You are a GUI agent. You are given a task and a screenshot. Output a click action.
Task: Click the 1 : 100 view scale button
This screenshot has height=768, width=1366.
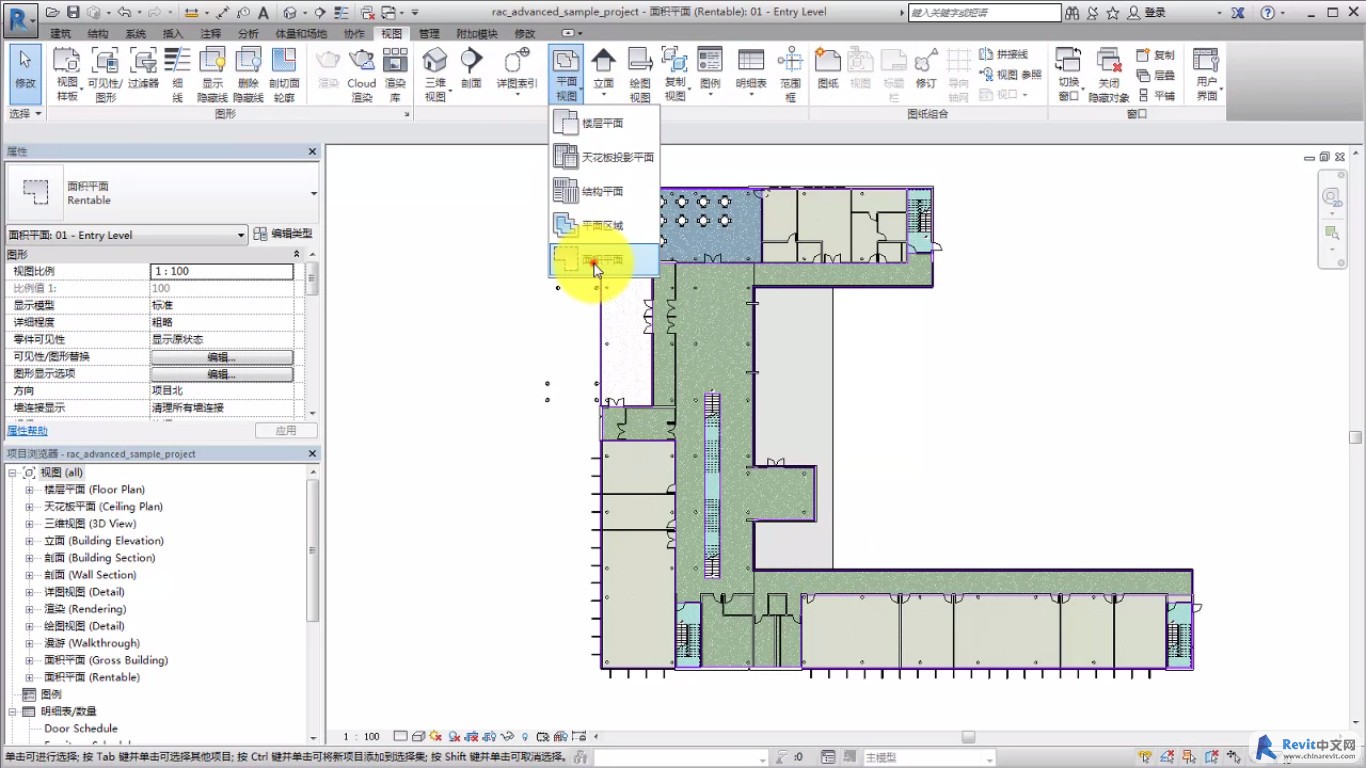361,737
